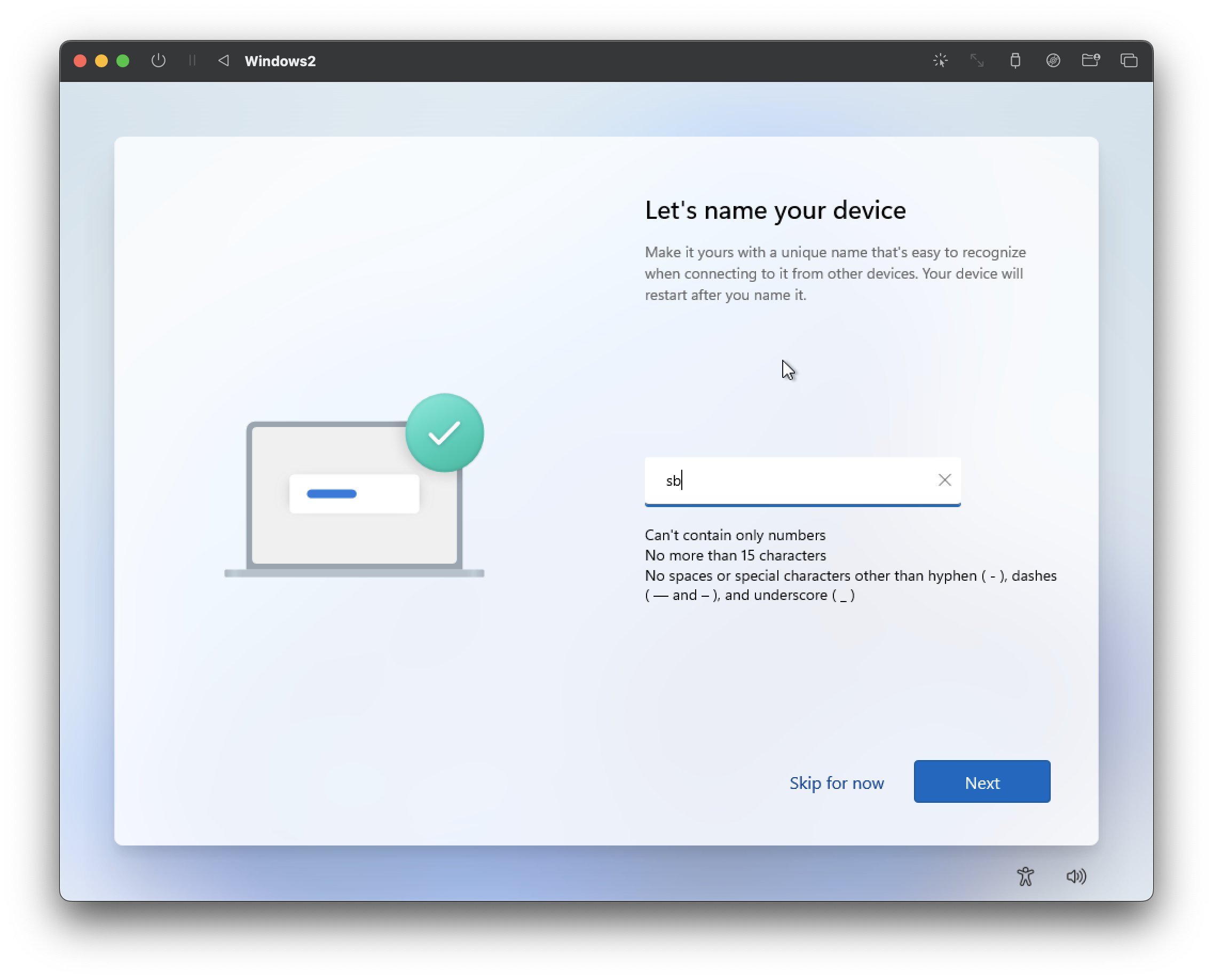The width and height of the screenshot is (1213, 980).
Task: Open the Accessibility options icon
Action: [x=1025, y=876]
